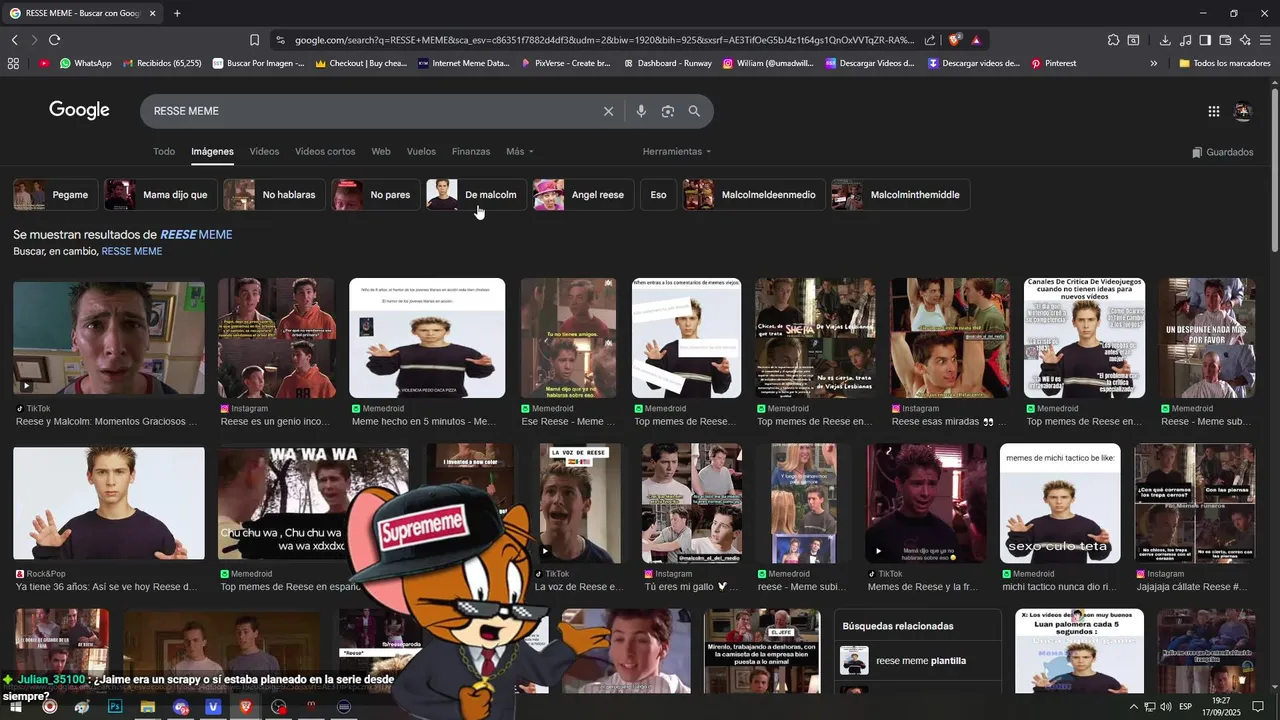Screen dimensions: 1280x720
Task: Open File Explorer from the taskbar
Action: tap(147, 707)
